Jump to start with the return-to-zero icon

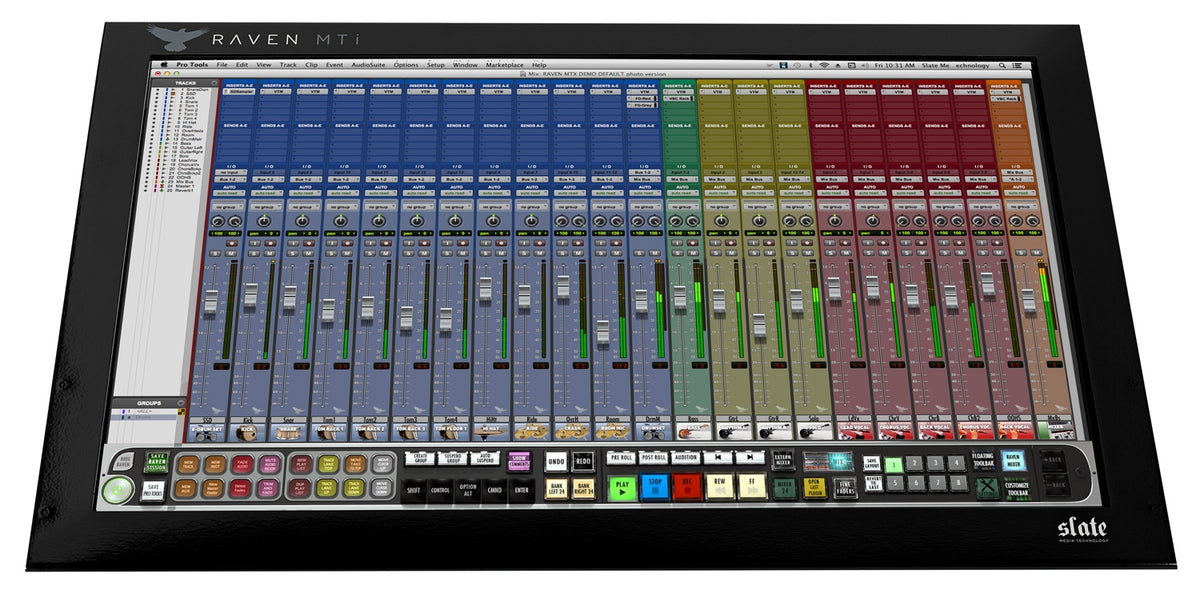[718, 457]
